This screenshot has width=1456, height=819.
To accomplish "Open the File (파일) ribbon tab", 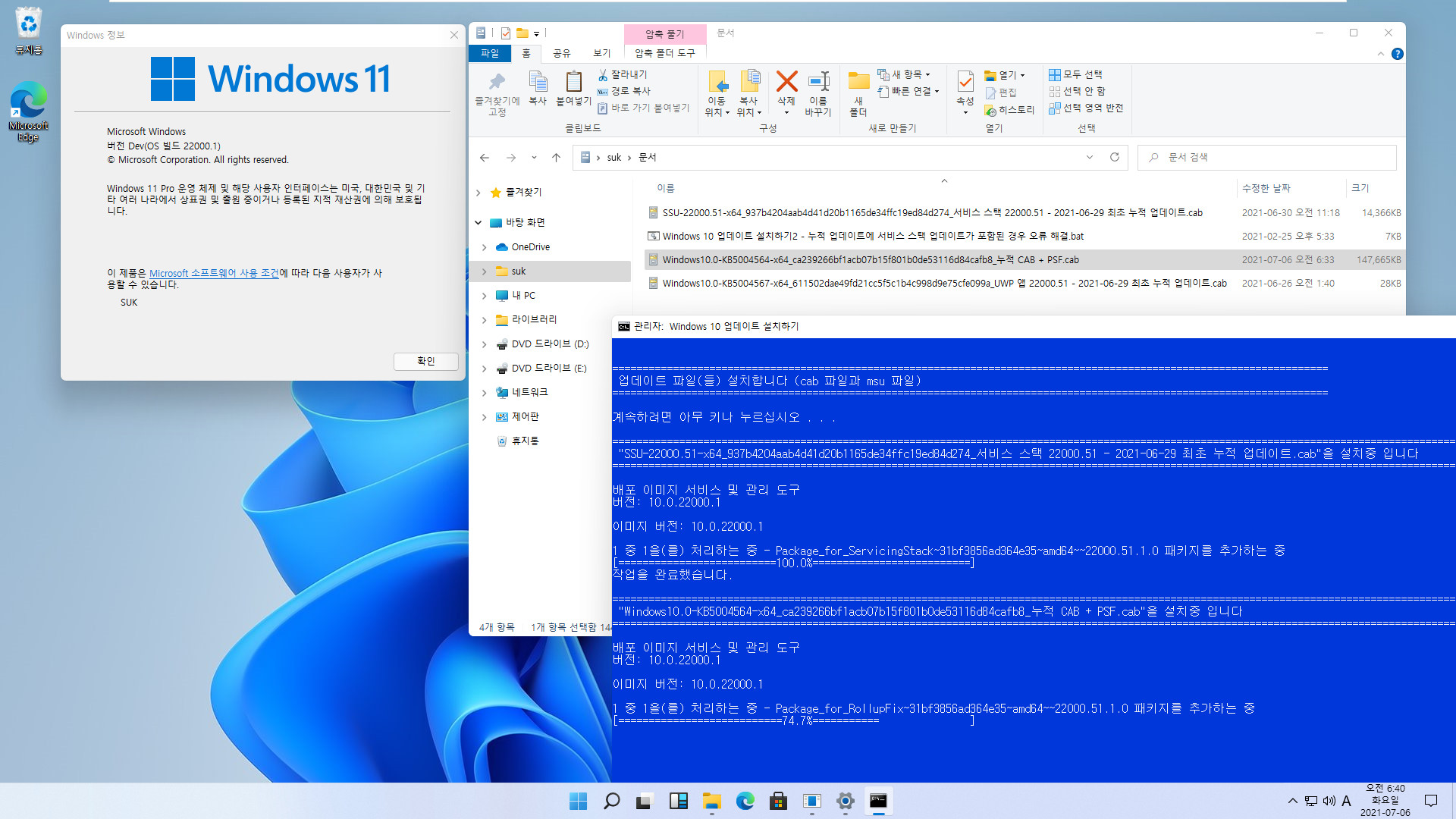I will [490, 53].
